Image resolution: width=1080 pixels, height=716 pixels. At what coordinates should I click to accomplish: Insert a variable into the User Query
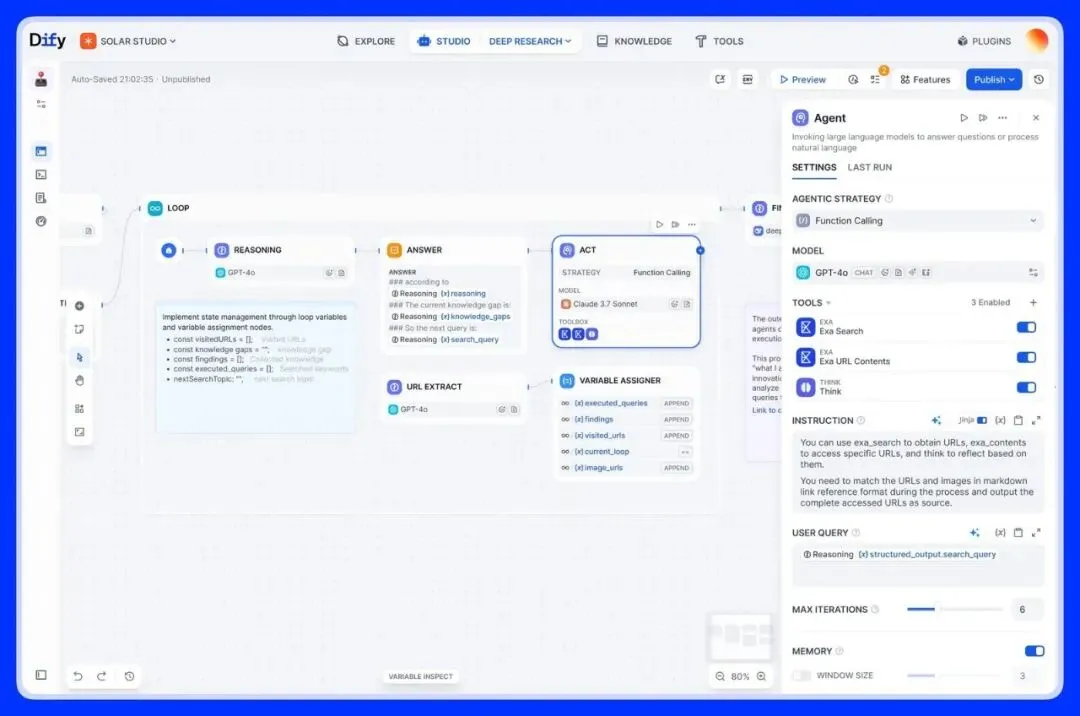(x=1000, y=532)
